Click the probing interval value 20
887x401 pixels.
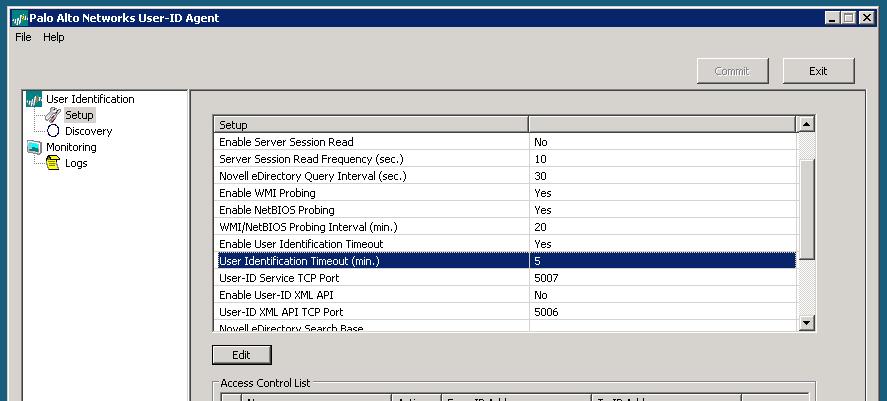coord(540,227)
